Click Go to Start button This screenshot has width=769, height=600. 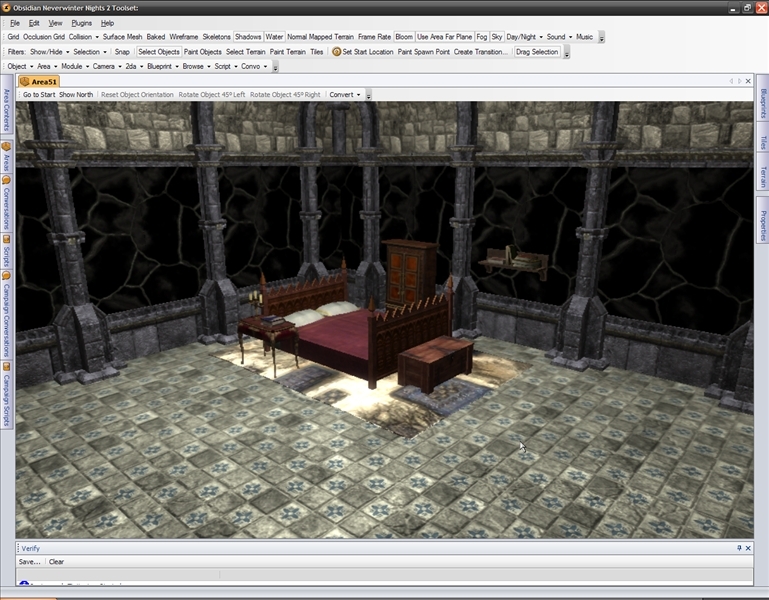click(39, 95)
